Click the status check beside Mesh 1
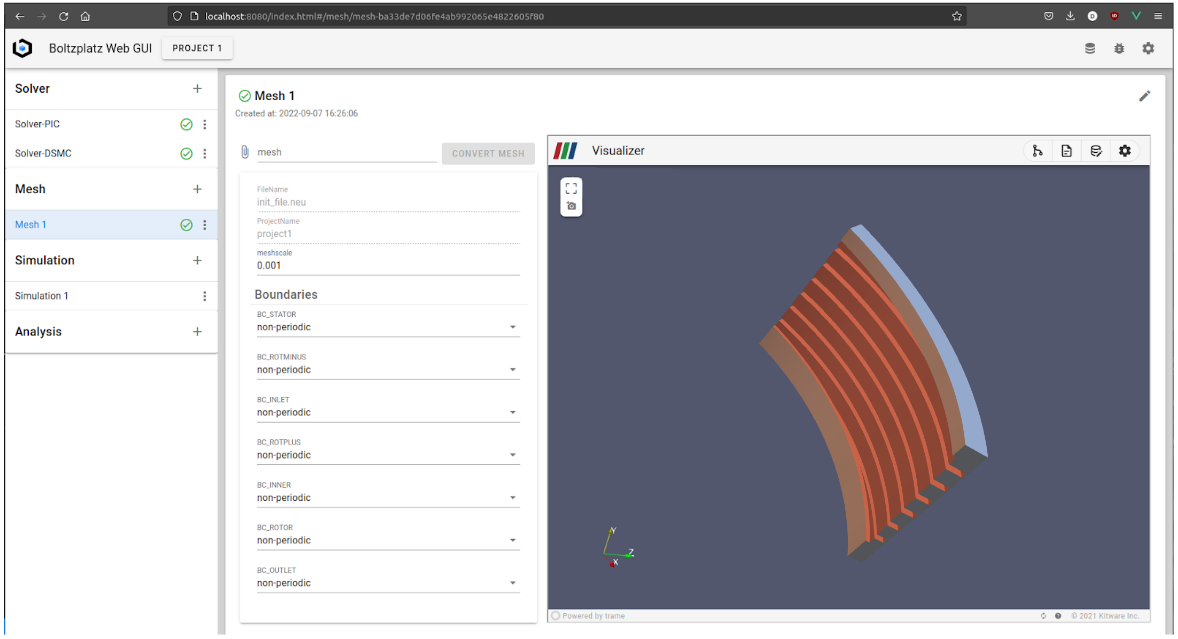1178x639 pixels. 186,224
